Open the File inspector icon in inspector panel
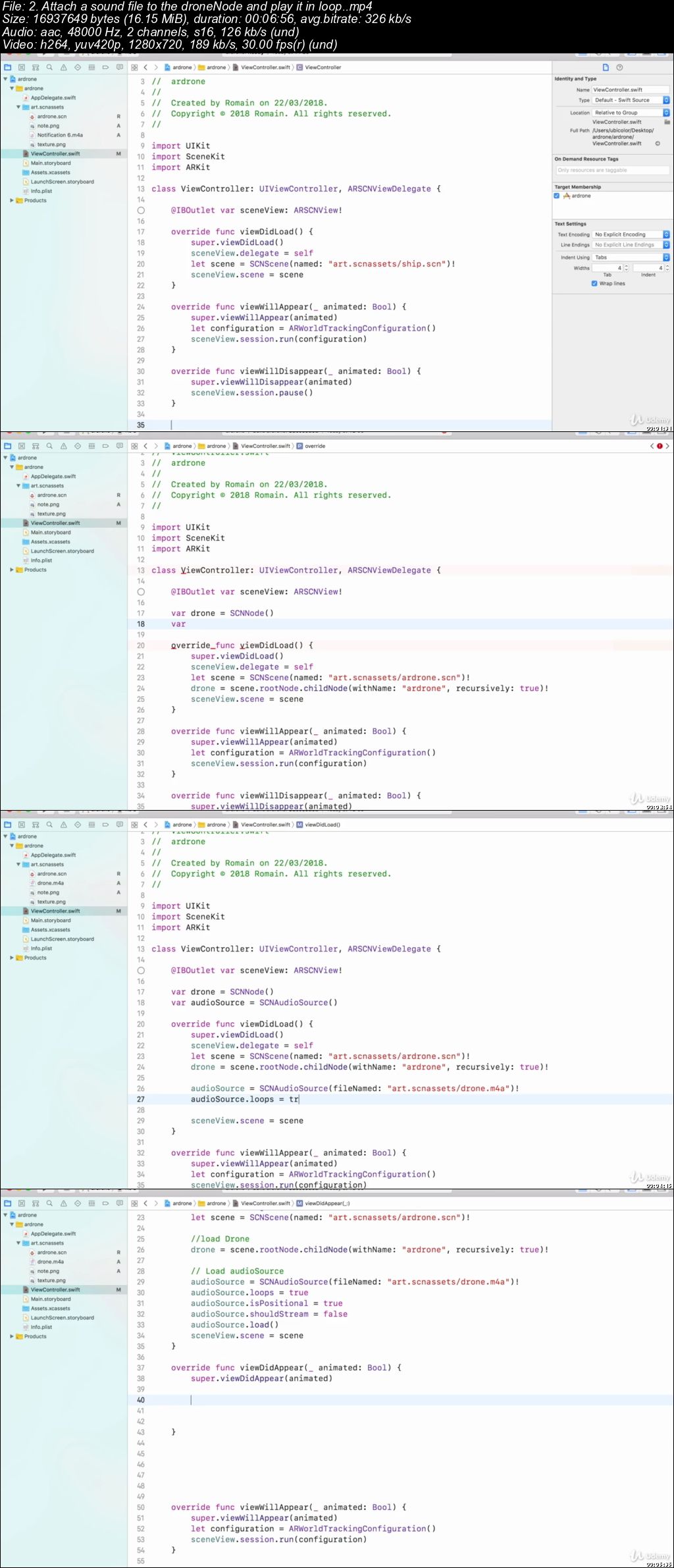 606,67
